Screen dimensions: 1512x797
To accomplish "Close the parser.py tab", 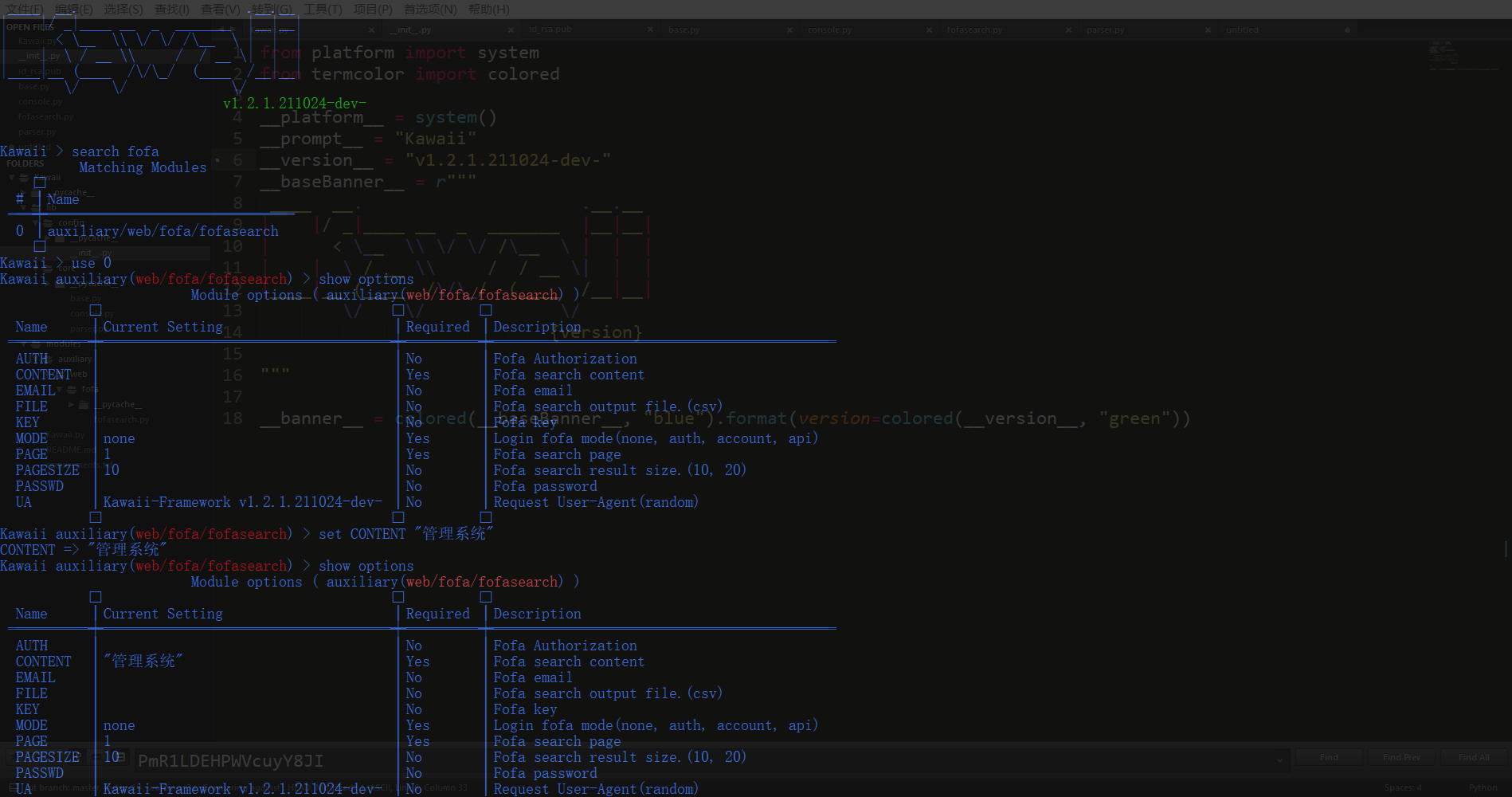I will pos(1208,30).
